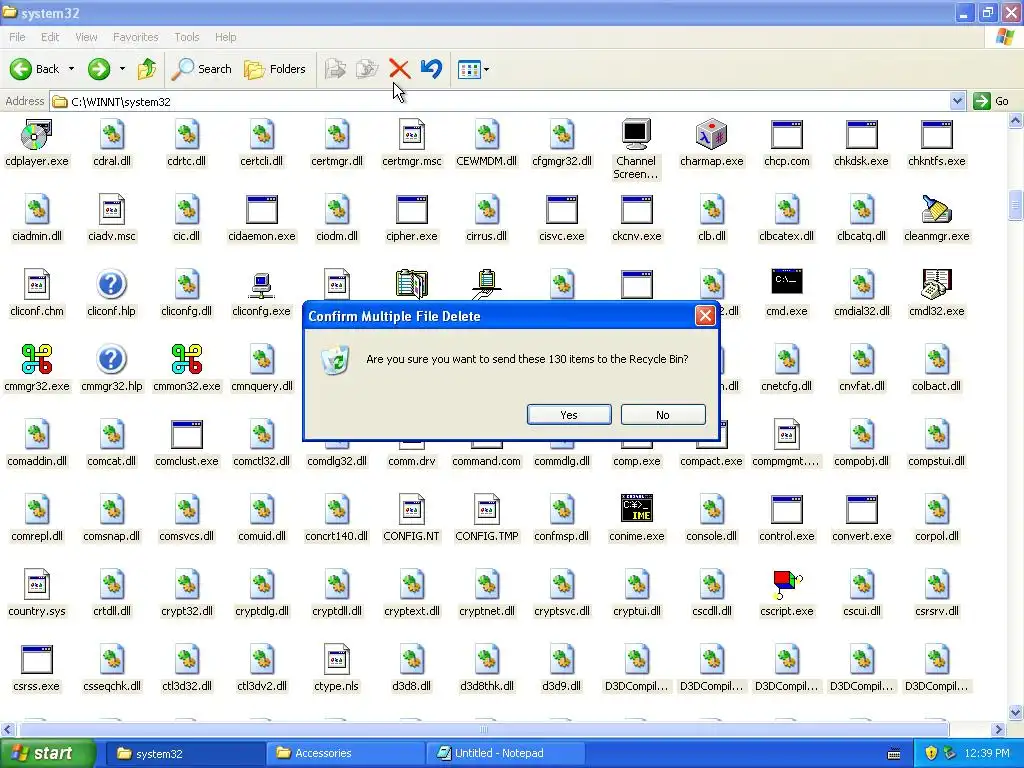Click the security shield tray icon
The image size is (1024, 768).
[931, 753]
